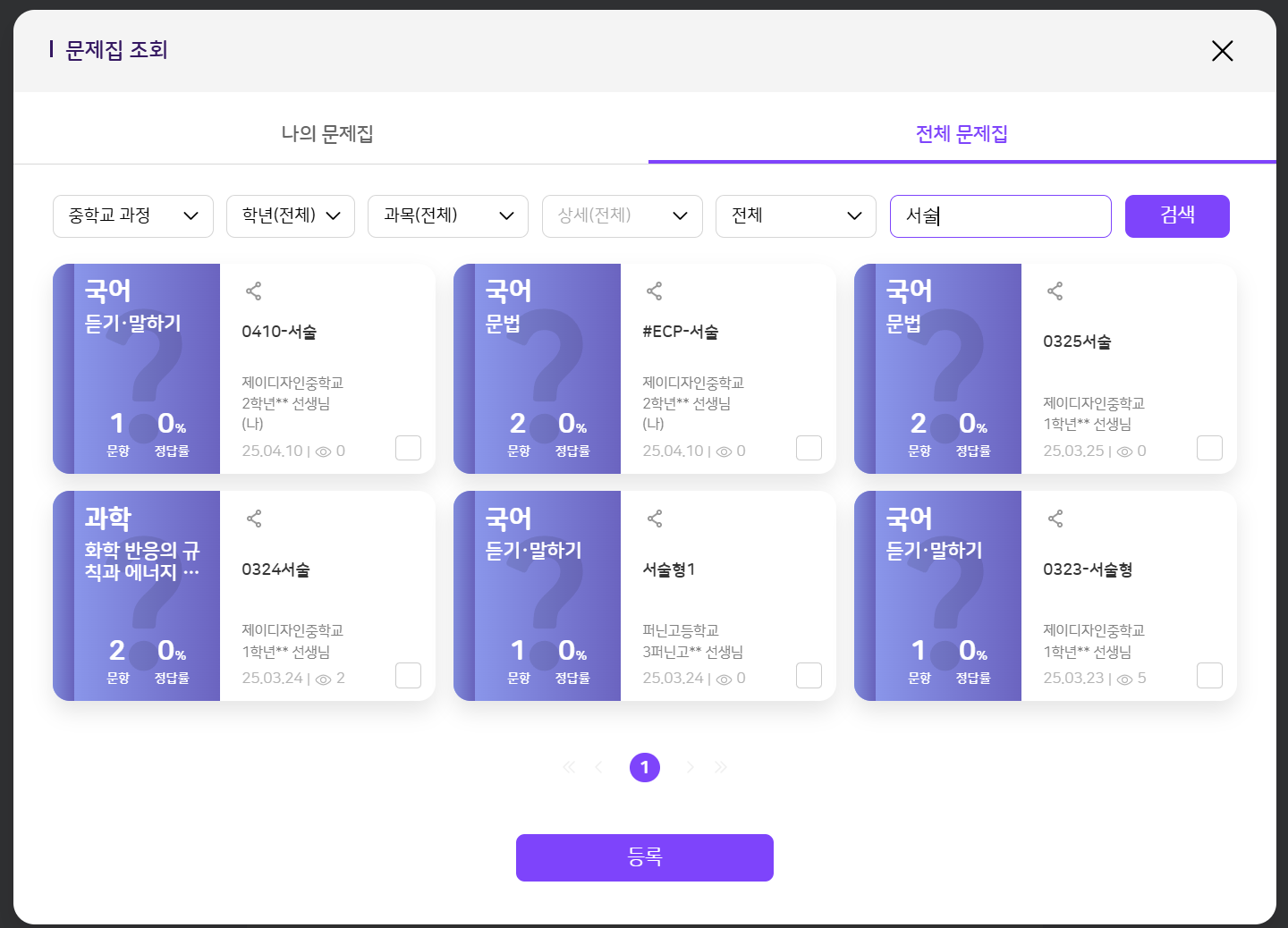
Task: Click share icon on 0324서술 card
Action: [254, 519]
